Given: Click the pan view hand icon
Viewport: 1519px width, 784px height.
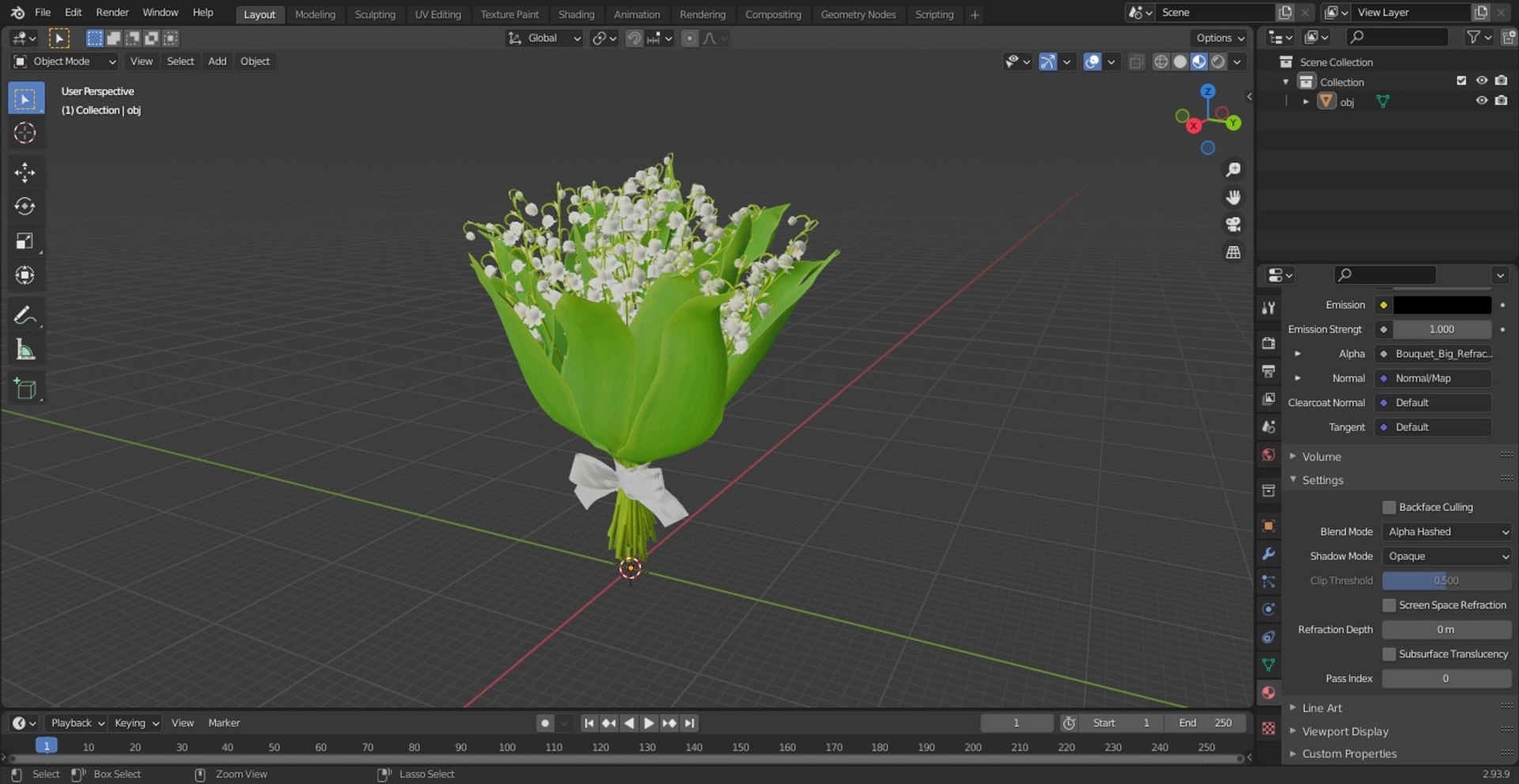Looking at the screenshot, I should [1233, 197].
